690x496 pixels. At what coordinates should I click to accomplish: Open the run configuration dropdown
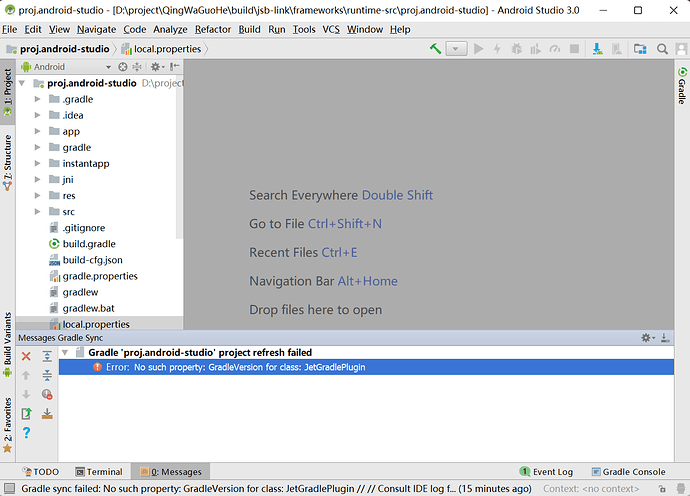click(x=456, y=48)
